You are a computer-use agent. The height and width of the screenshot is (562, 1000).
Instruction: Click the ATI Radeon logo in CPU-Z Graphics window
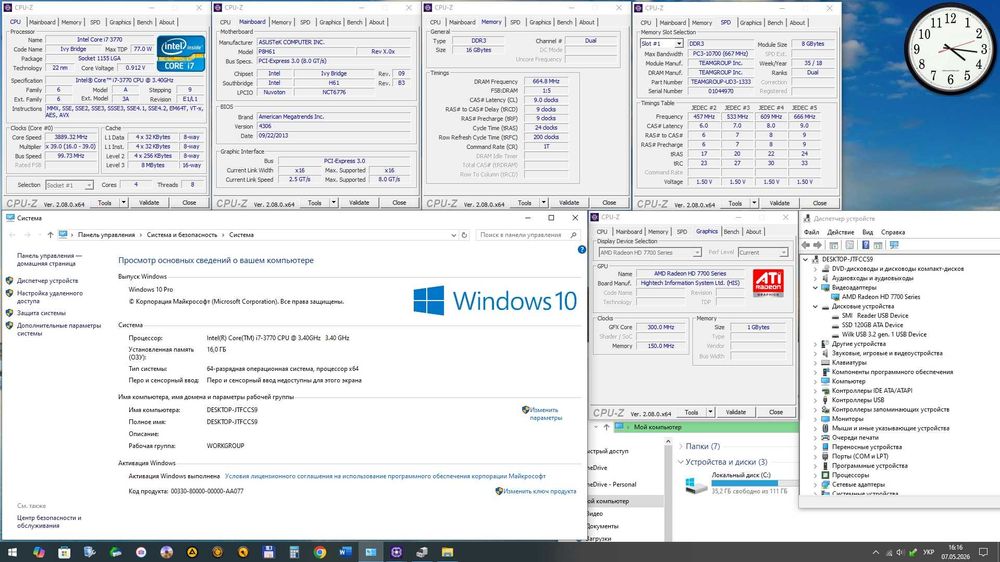click(x=768, y=283)
